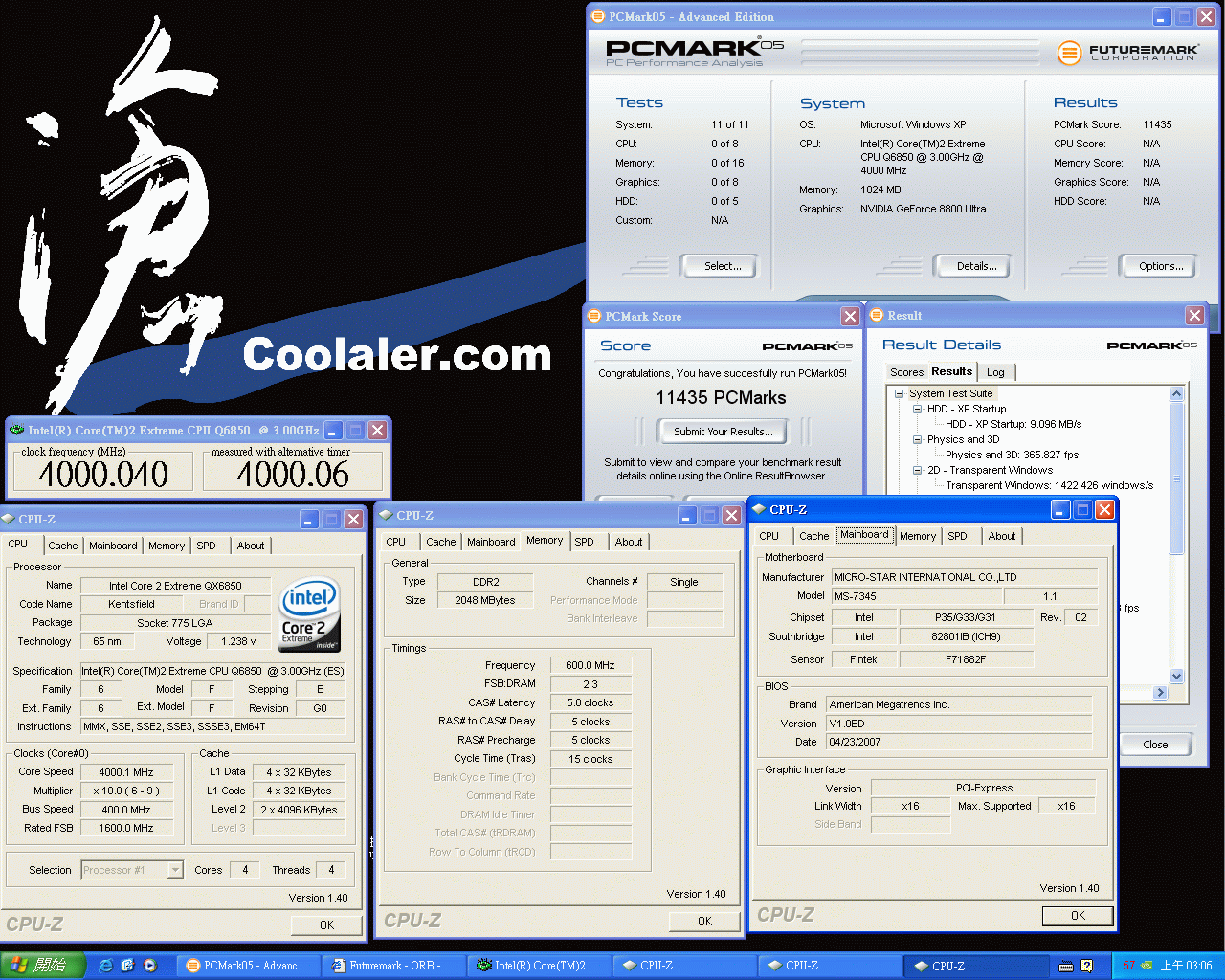Click the '11435 PCMarks' score text
The height and width of the screenshot is (980, 1225).
(x=721, y=398)
